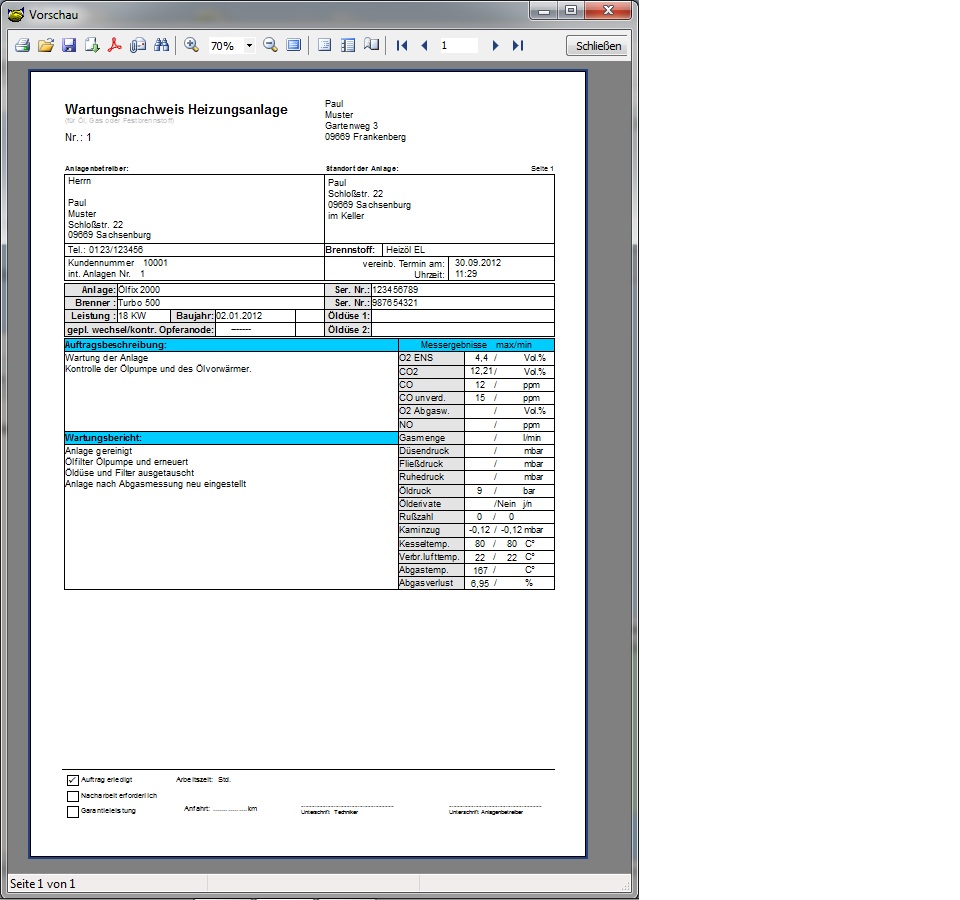This screenshot has width=960, height=900.
Task: Click the Vorschau window title bar icon
Action: (x=17, y=14)
